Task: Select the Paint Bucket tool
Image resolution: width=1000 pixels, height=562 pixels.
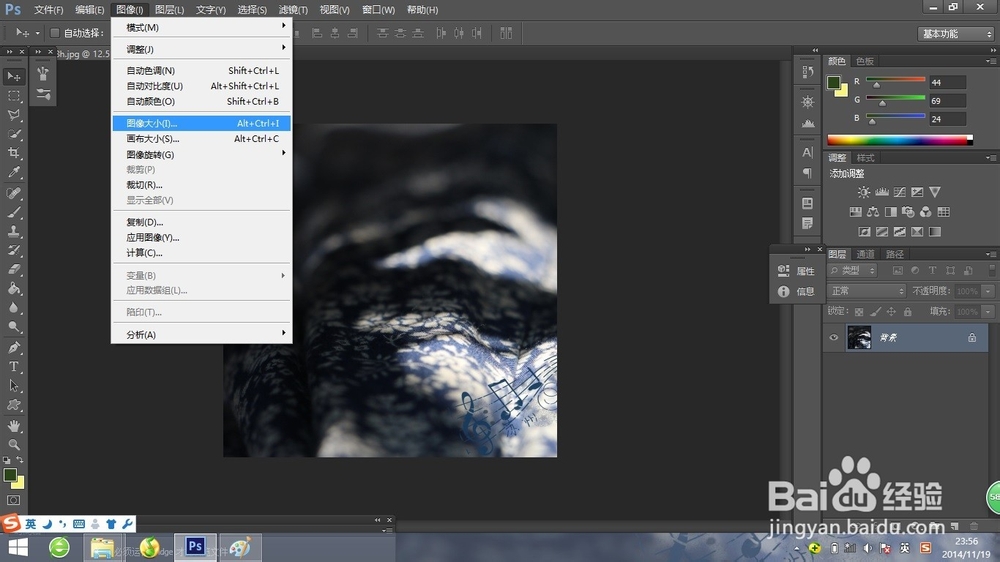Action: pos(13,289)
